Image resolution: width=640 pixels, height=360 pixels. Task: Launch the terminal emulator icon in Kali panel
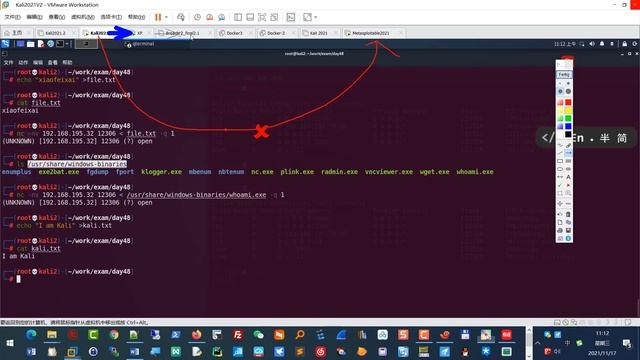pyautogui.click(x=60, y=44)
